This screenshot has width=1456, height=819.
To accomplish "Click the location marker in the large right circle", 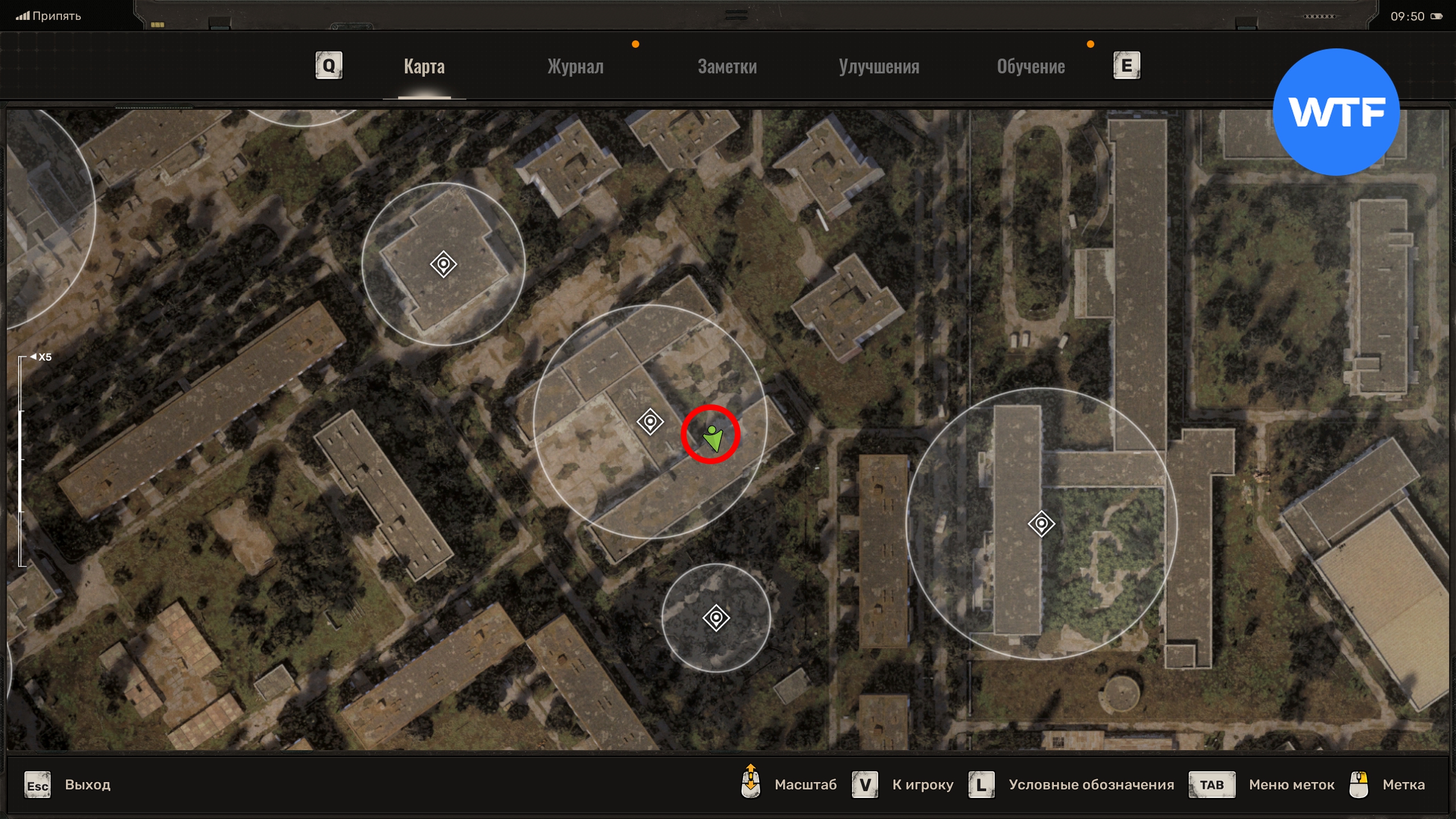I will (x=1041, y=523).
